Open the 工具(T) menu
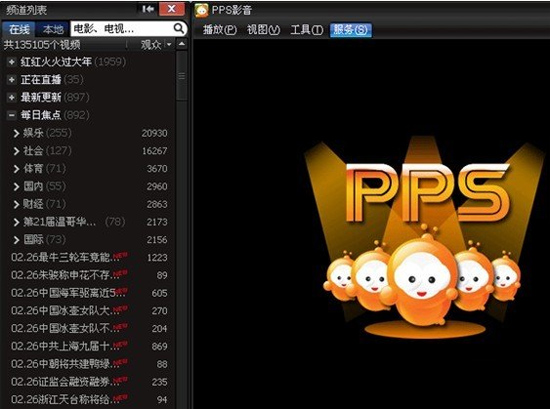Viewport: 550px width, 409px height. [x=307, y=30]
